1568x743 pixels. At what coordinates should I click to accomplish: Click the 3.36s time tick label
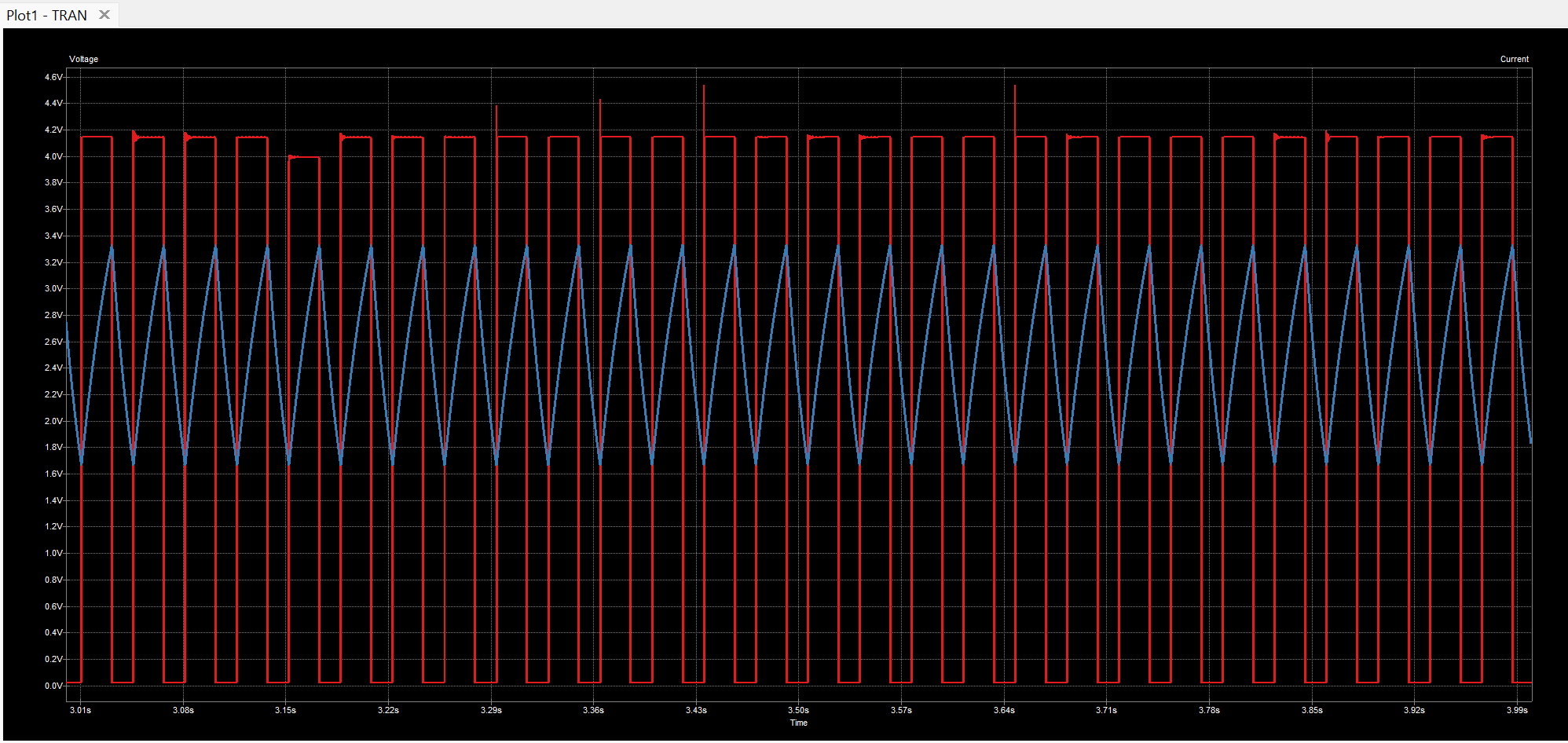point(593,710)
